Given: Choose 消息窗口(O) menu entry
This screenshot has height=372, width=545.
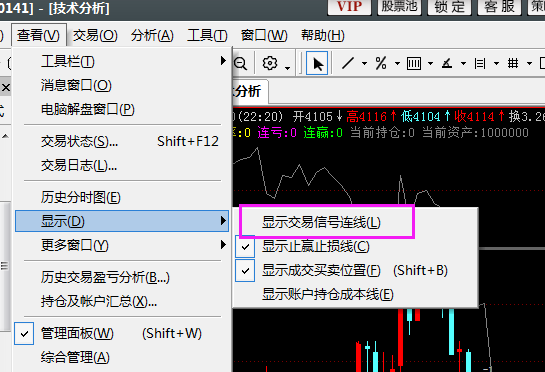Looking at the screenshot, I should coord(122,85).
